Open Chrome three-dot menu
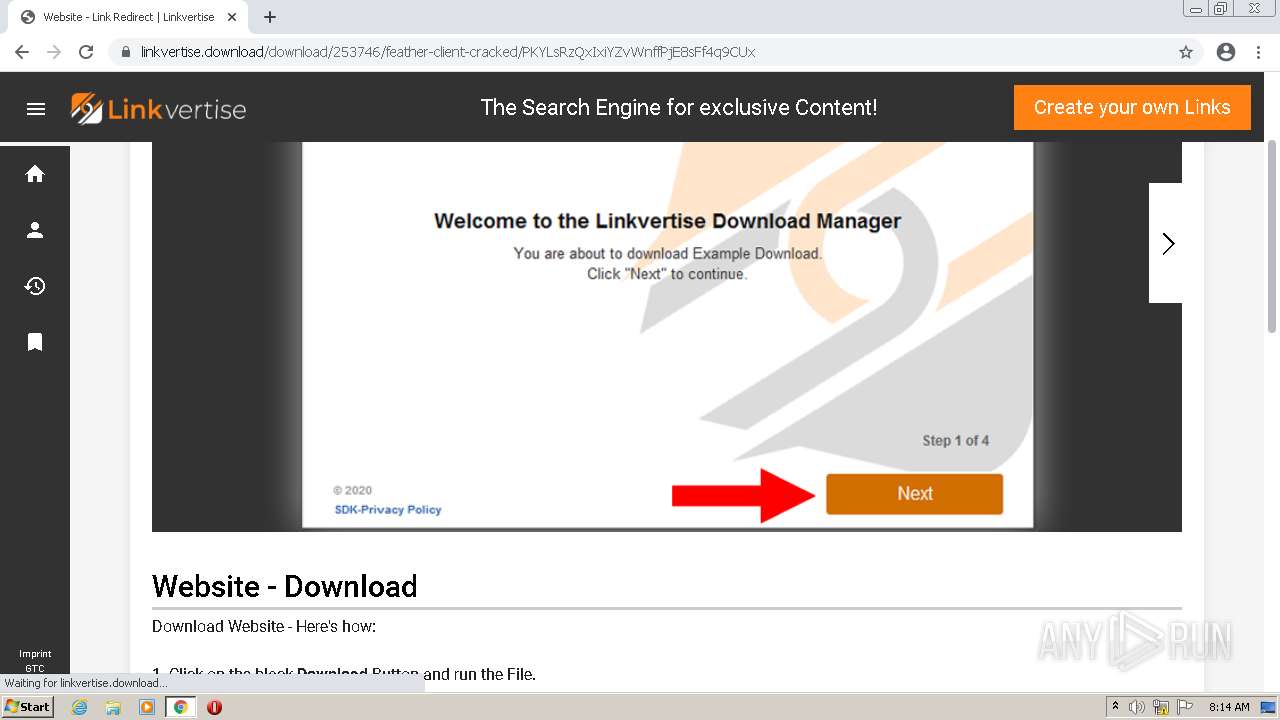This screenshot has width=1280, height=720. pyautogui.click(x=1258, y=52)
